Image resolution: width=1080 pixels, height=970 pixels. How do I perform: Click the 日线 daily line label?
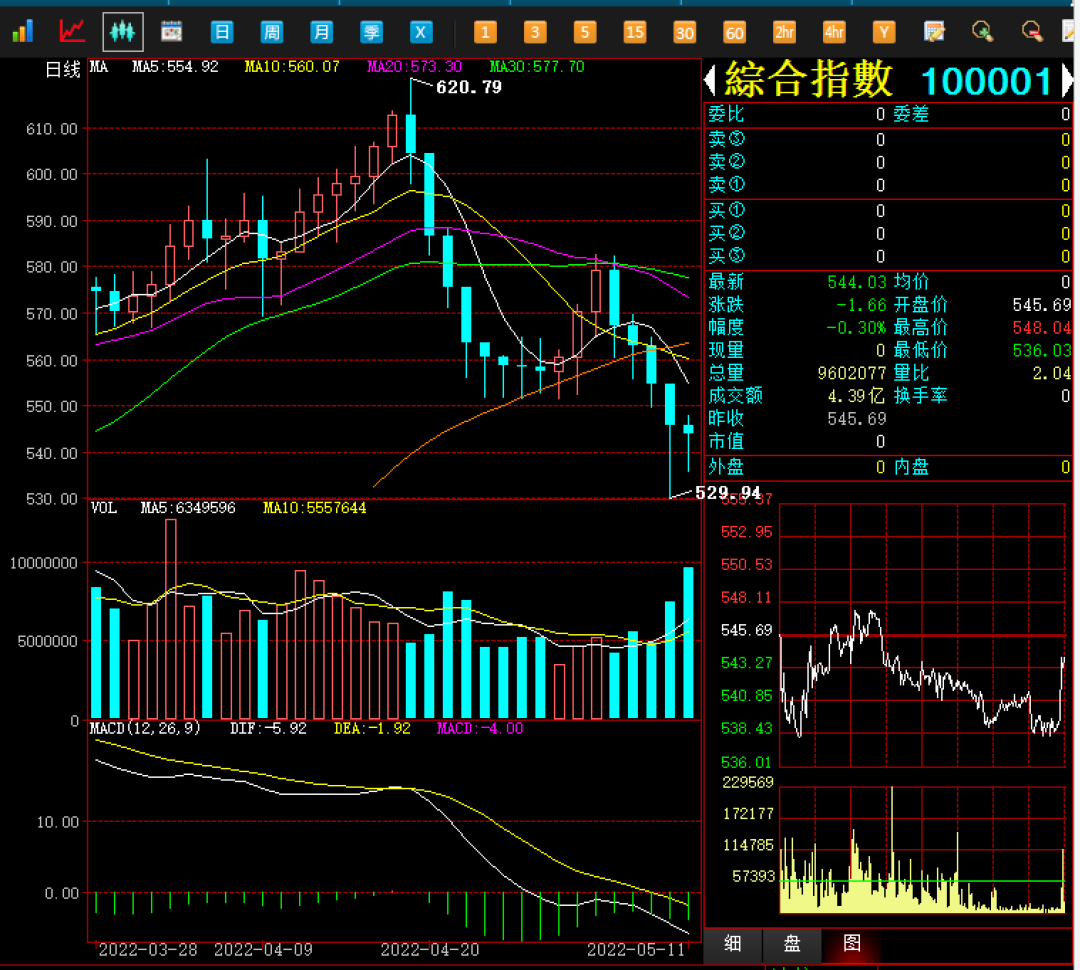click(63, 70)
